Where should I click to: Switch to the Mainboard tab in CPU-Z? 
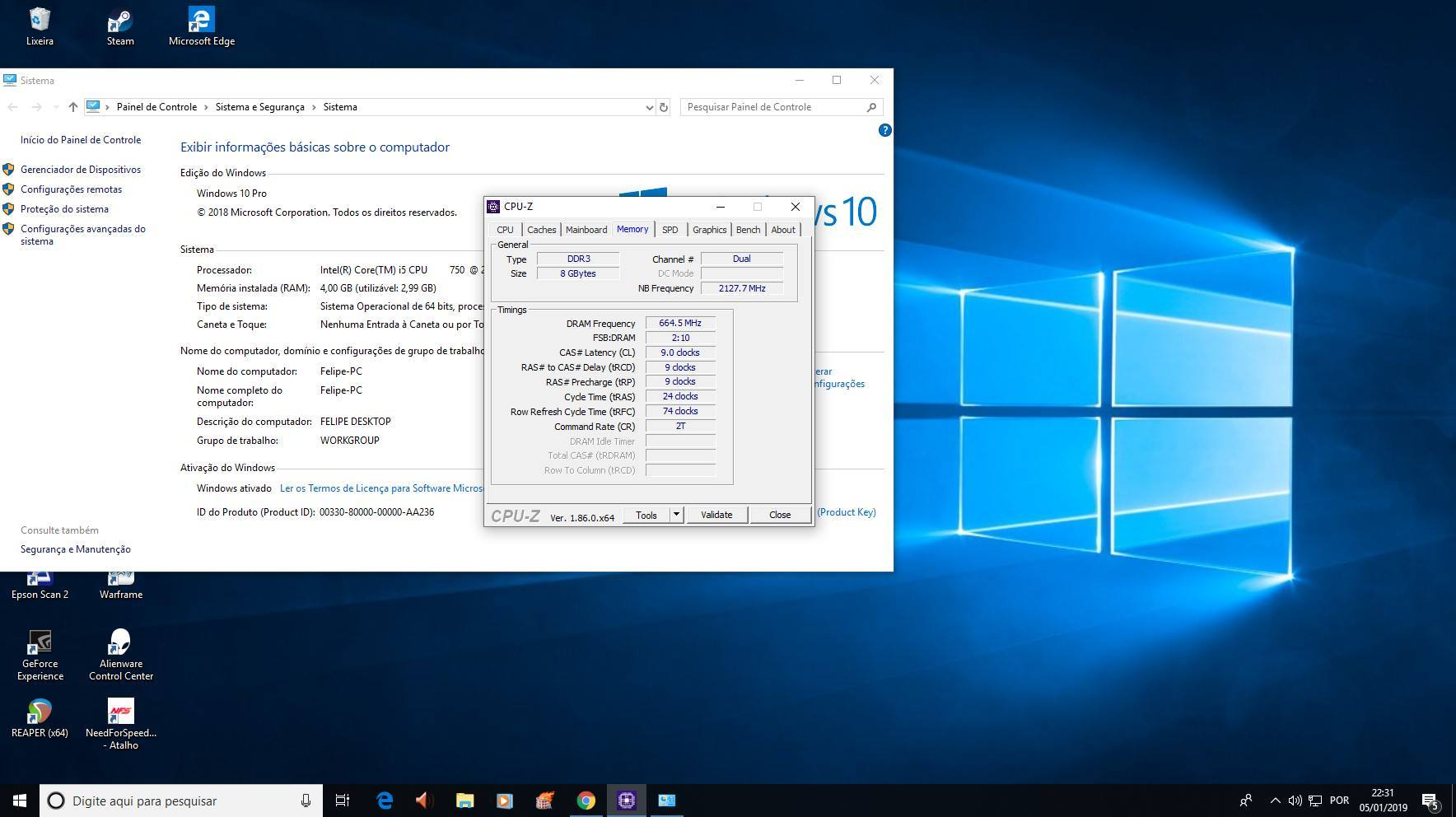586,230
